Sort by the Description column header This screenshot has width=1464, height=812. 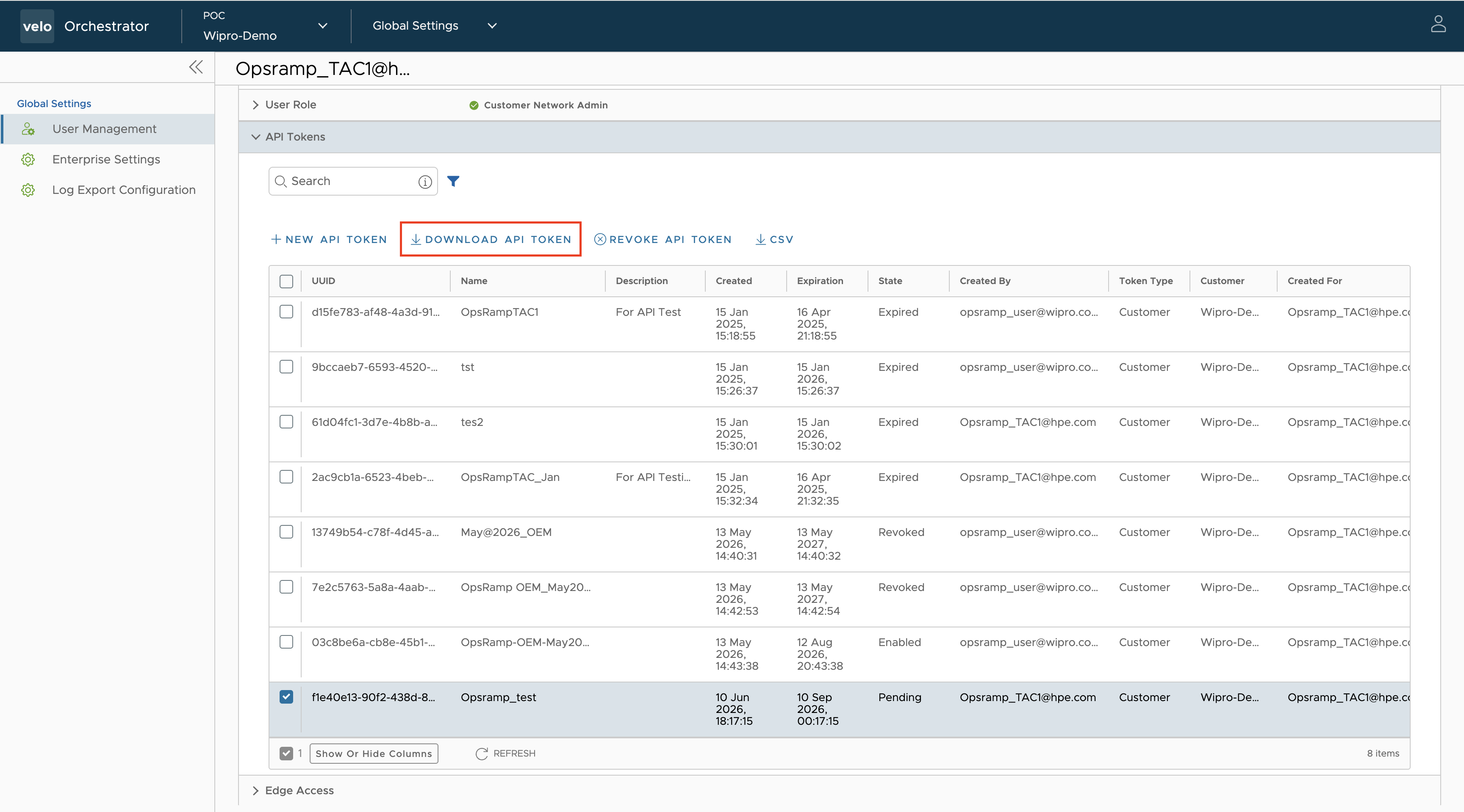[x=642, y=281]
